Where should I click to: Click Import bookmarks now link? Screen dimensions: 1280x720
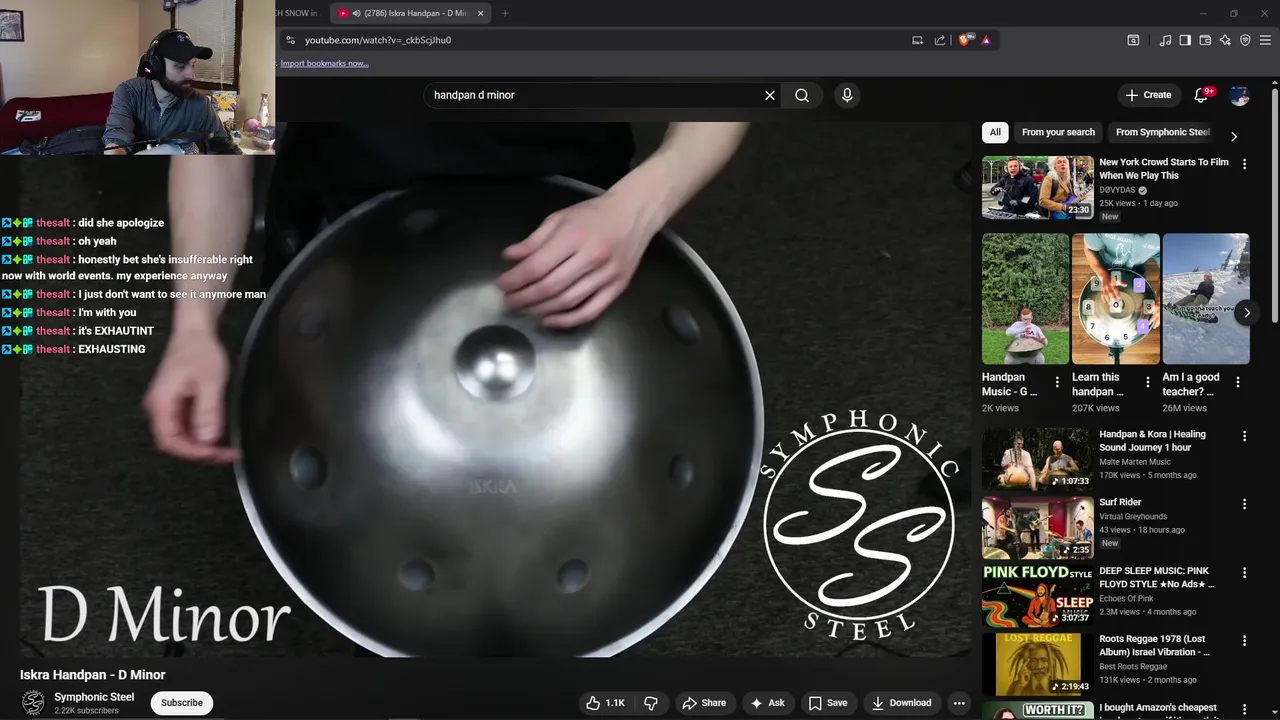324,63
